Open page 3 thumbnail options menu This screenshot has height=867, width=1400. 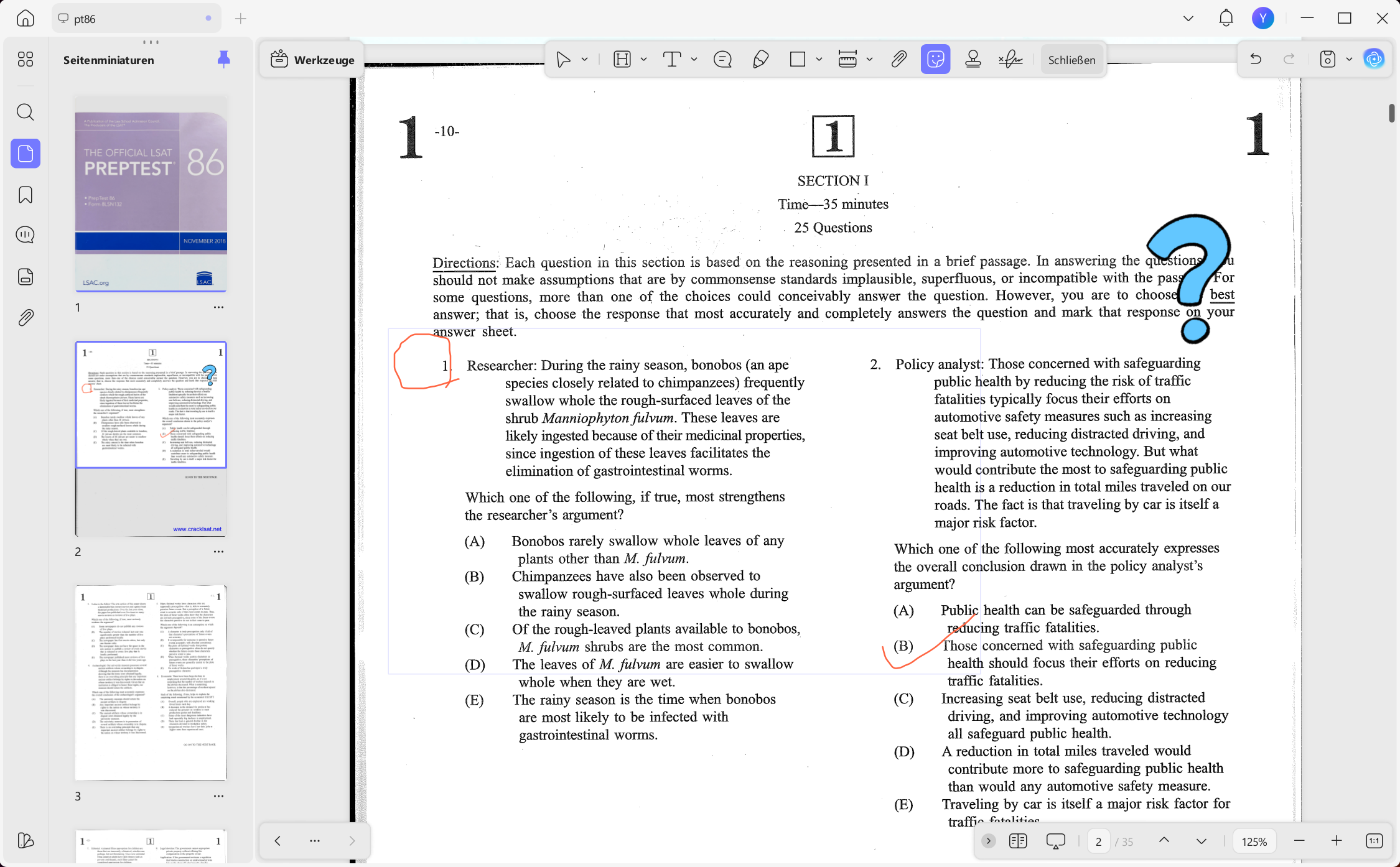pyautogui.click(x=218, y=796)
